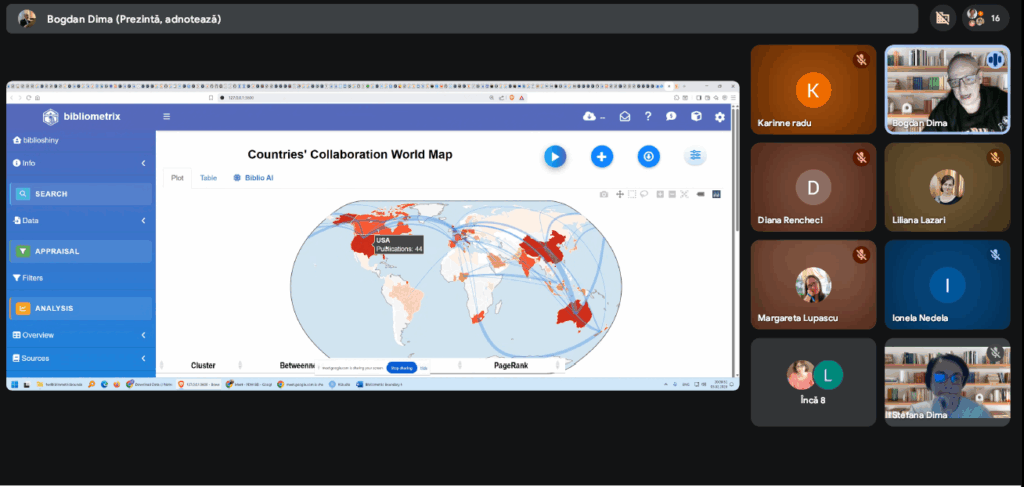This screenshot has width=1024, height=487.
Task: Toggle the hide-presentation icon in top bar
Action: [x=941, y=18]
